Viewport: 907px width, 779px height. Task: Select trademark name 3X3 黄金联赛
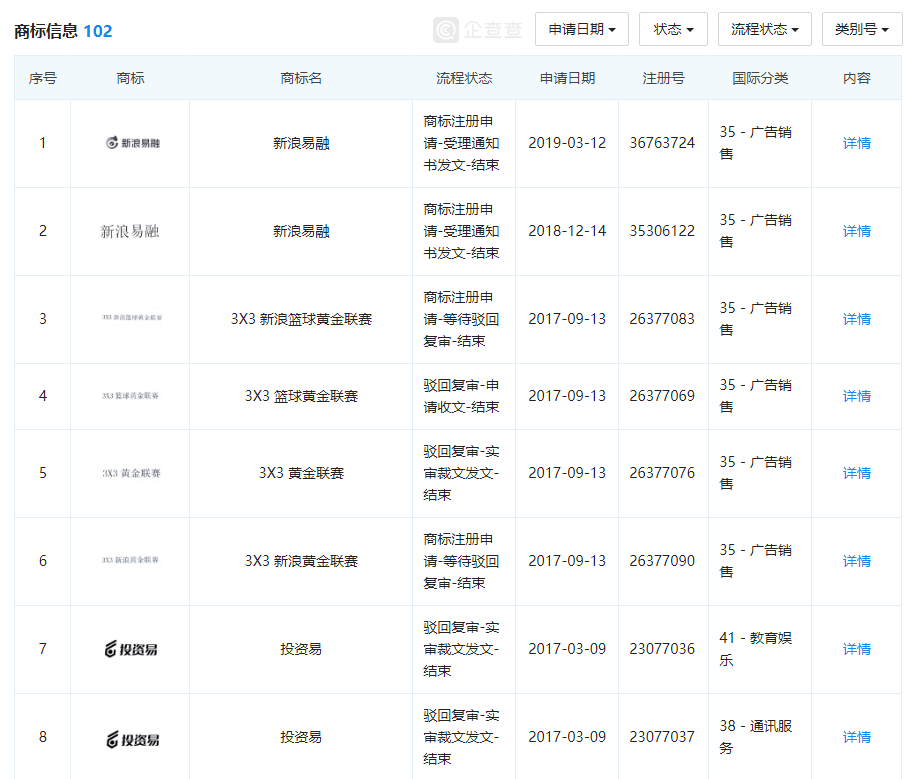pyautogui.click(x=301, y=472)
